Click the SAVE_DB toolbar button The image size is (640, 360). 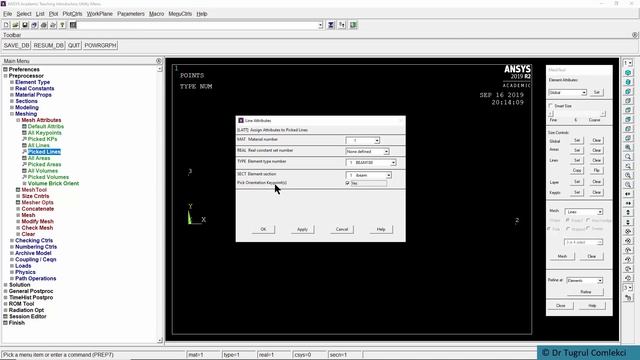[16, 45]
